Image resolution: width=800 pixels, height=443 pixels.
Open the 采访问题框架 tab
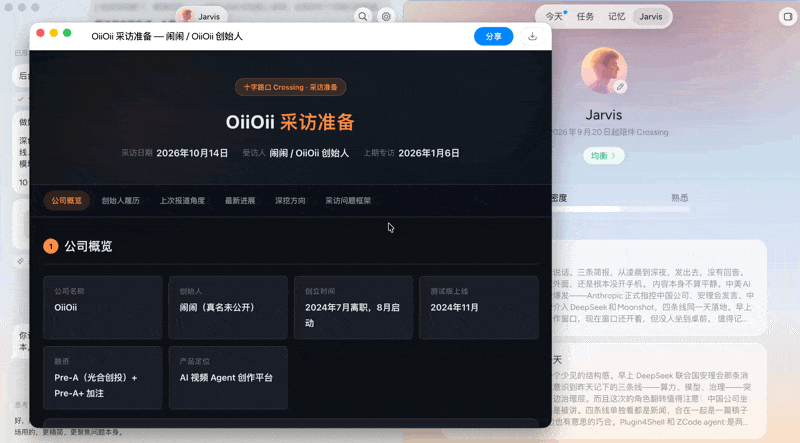tap(348, 201)
